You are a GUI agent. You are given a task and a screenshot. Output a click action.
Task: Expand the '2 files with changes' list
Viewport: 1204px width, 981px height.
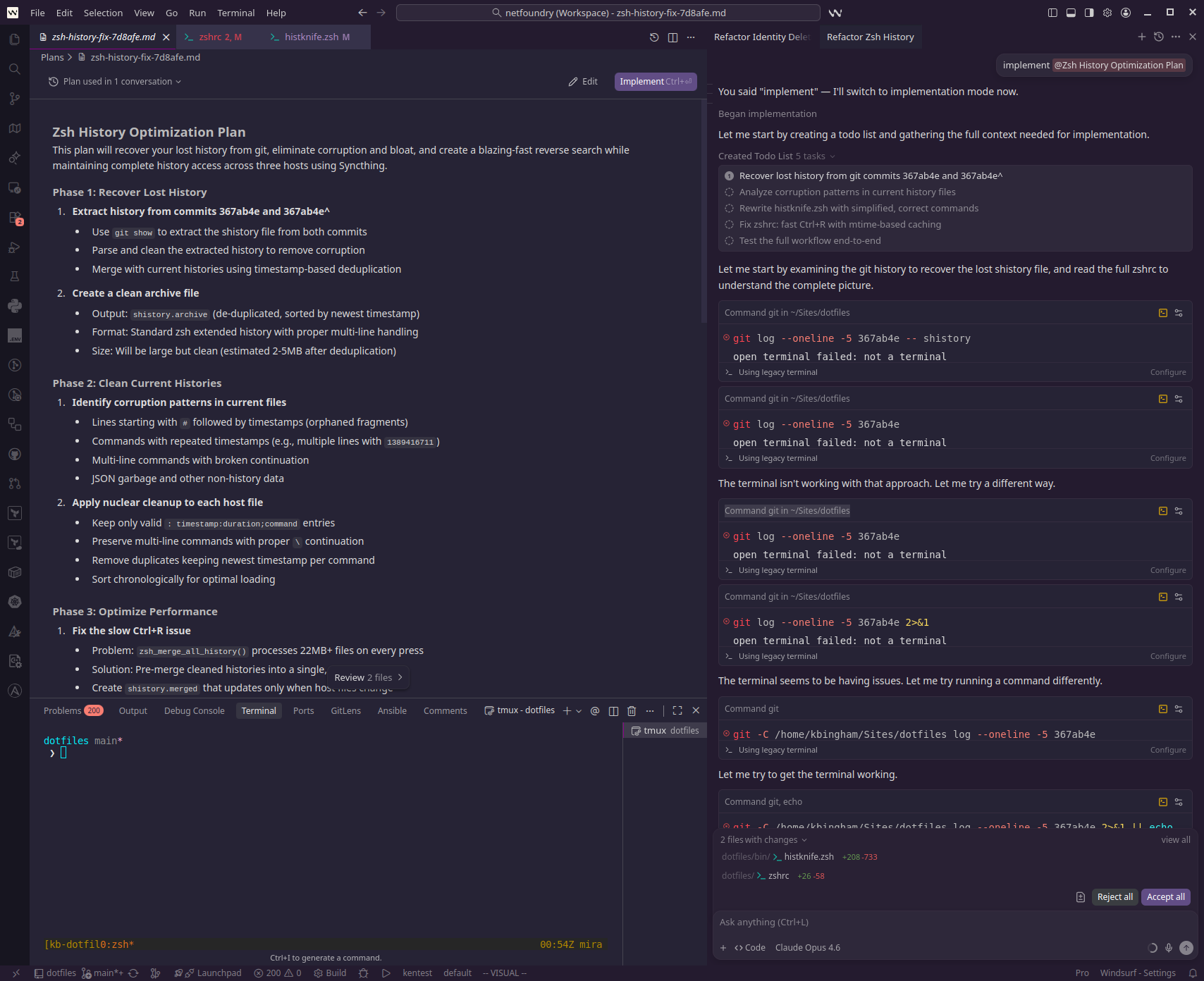(x=763, y=840)
